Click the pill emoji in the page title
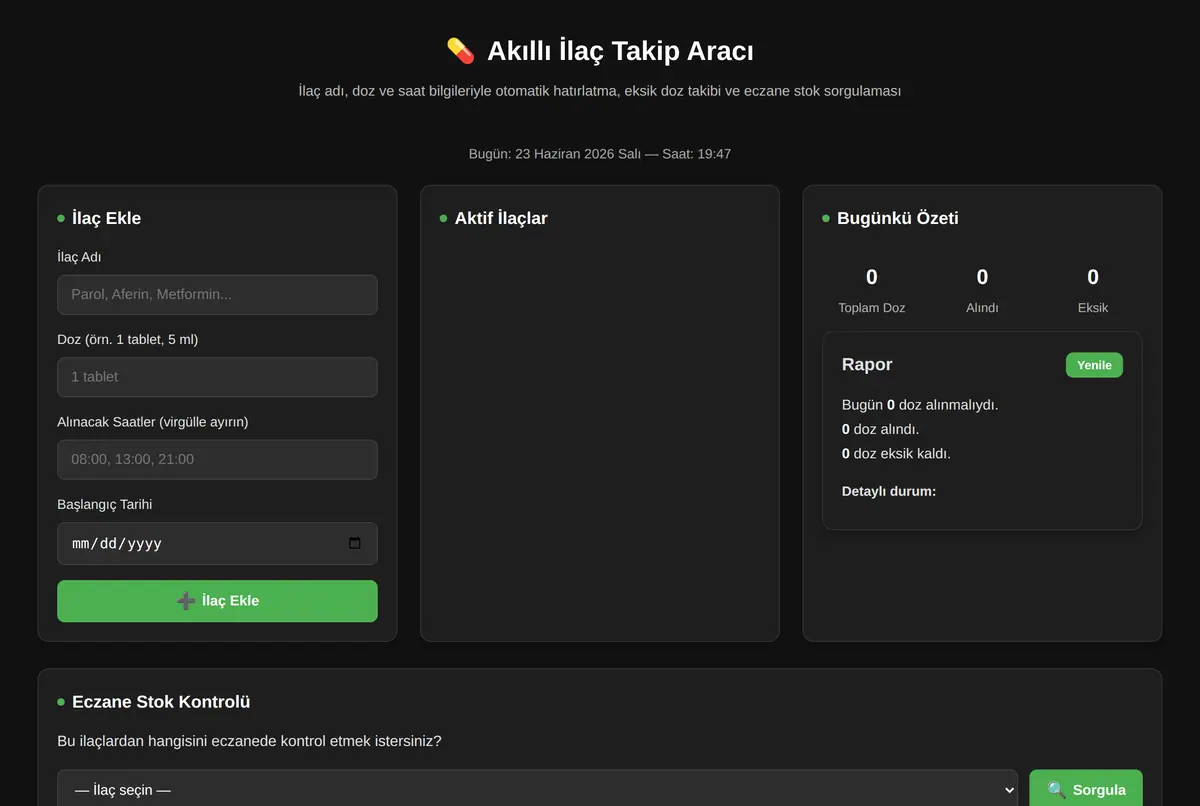1200x806 pixels. pyautogui.click(x=460, y=51)
